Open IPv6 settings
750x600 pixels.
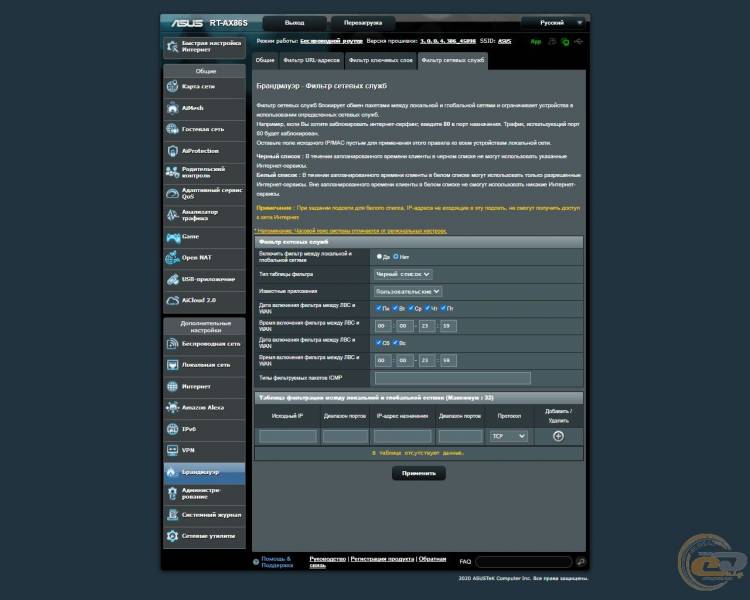pos(204,429)
